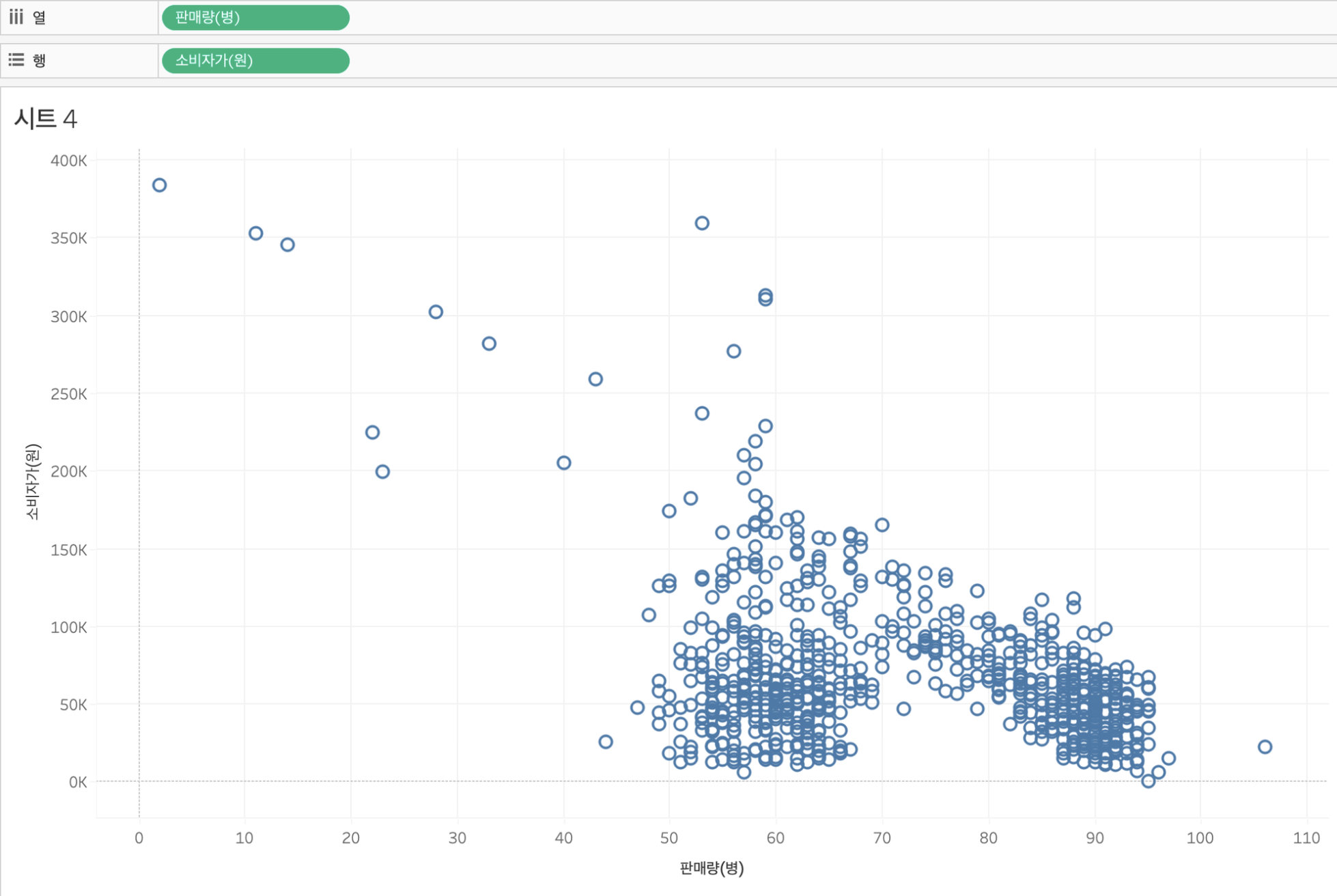Click the 시트 4 sheet title
Viewport: 1337px width, 896px height.
point(46,119)
